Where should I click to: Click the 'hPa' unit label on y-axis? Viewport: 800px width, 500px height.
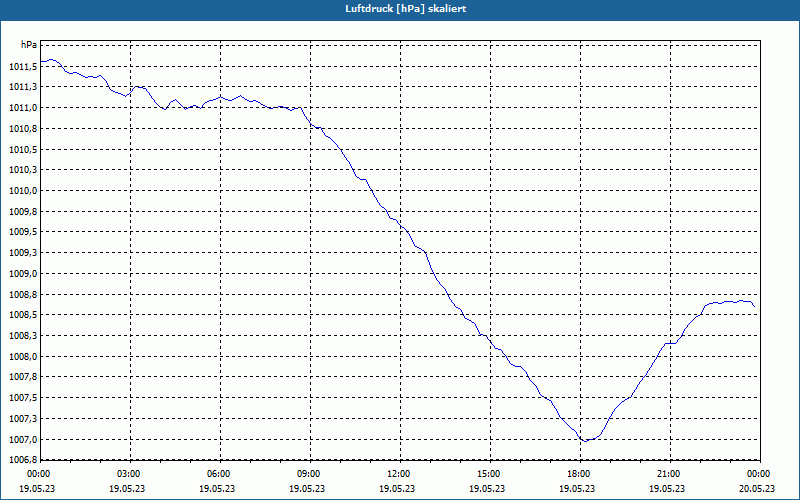pyautogui.click(x=29, y=44)
